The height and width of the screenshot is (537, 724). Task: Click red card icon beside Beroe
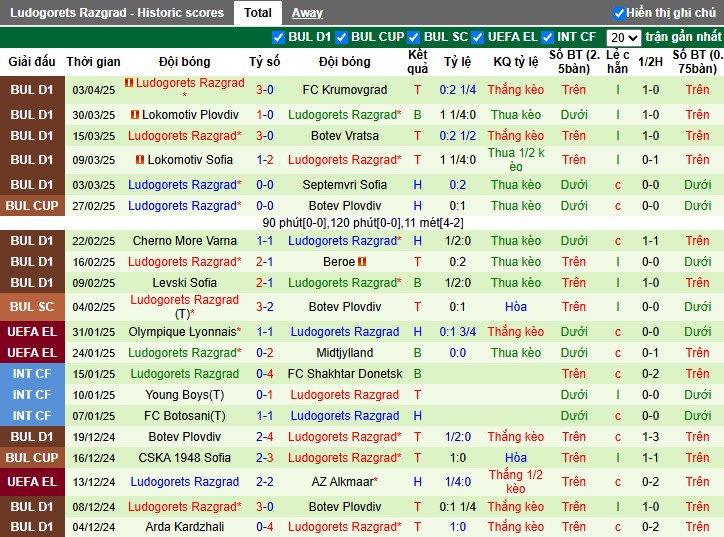click(x=362, y=262)
